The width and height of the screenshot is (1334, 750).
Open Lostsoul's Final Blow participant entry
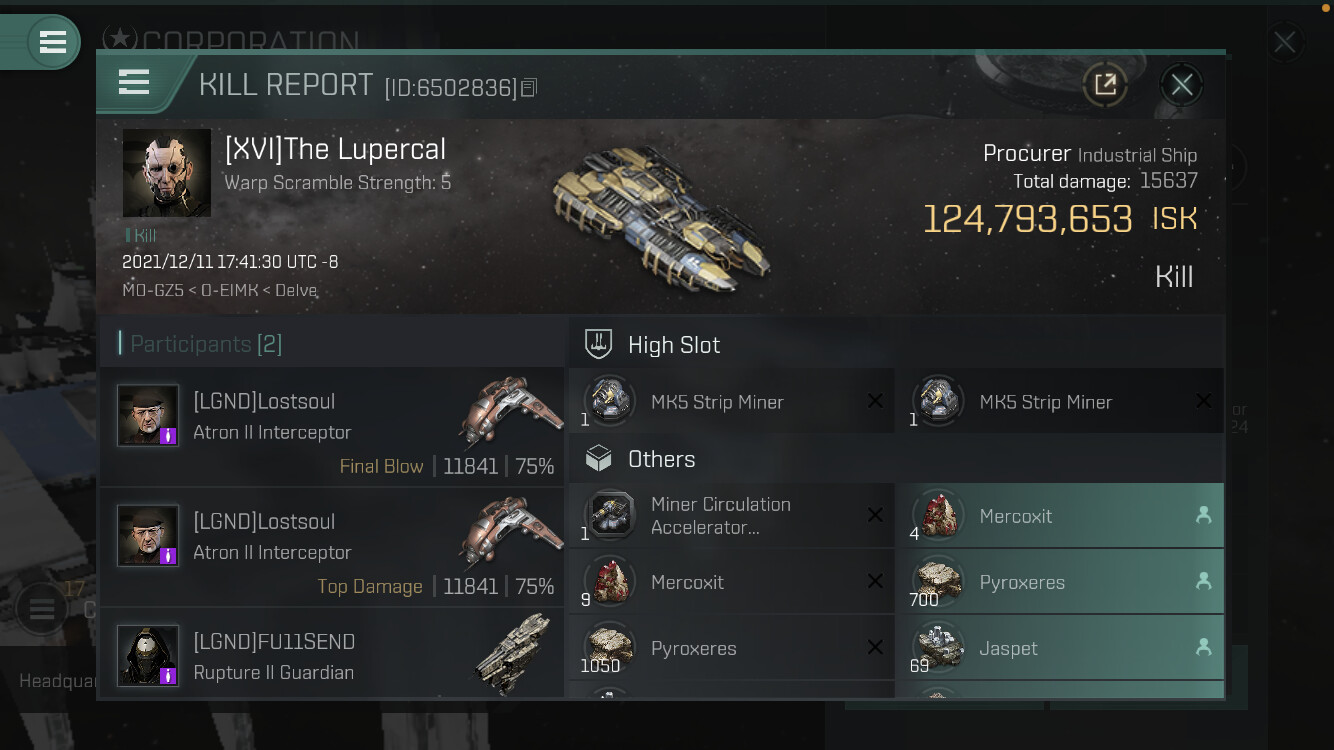332,425
